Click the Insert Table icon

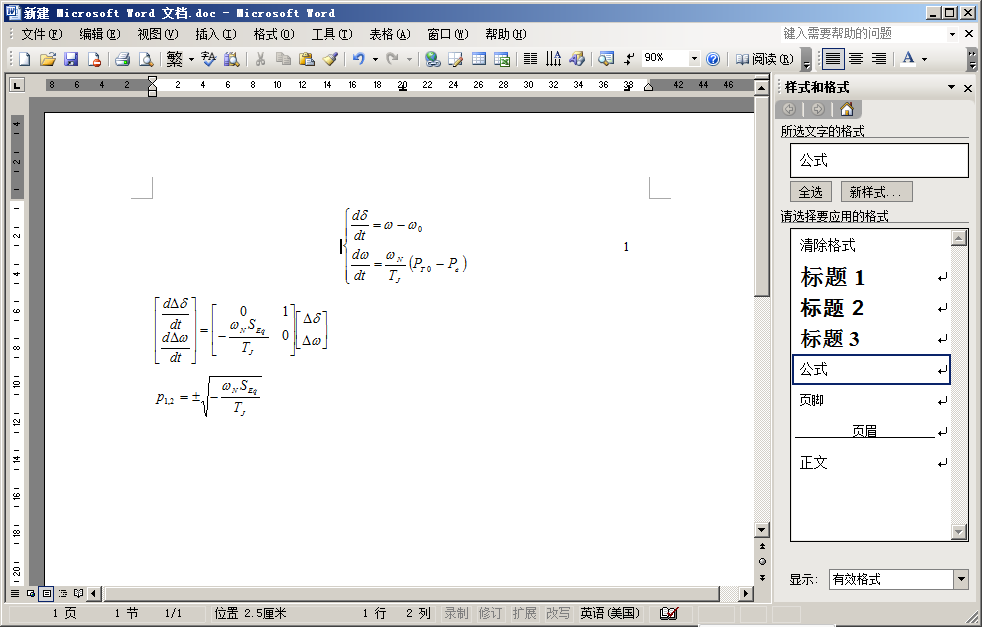click(x=478, y=59)
